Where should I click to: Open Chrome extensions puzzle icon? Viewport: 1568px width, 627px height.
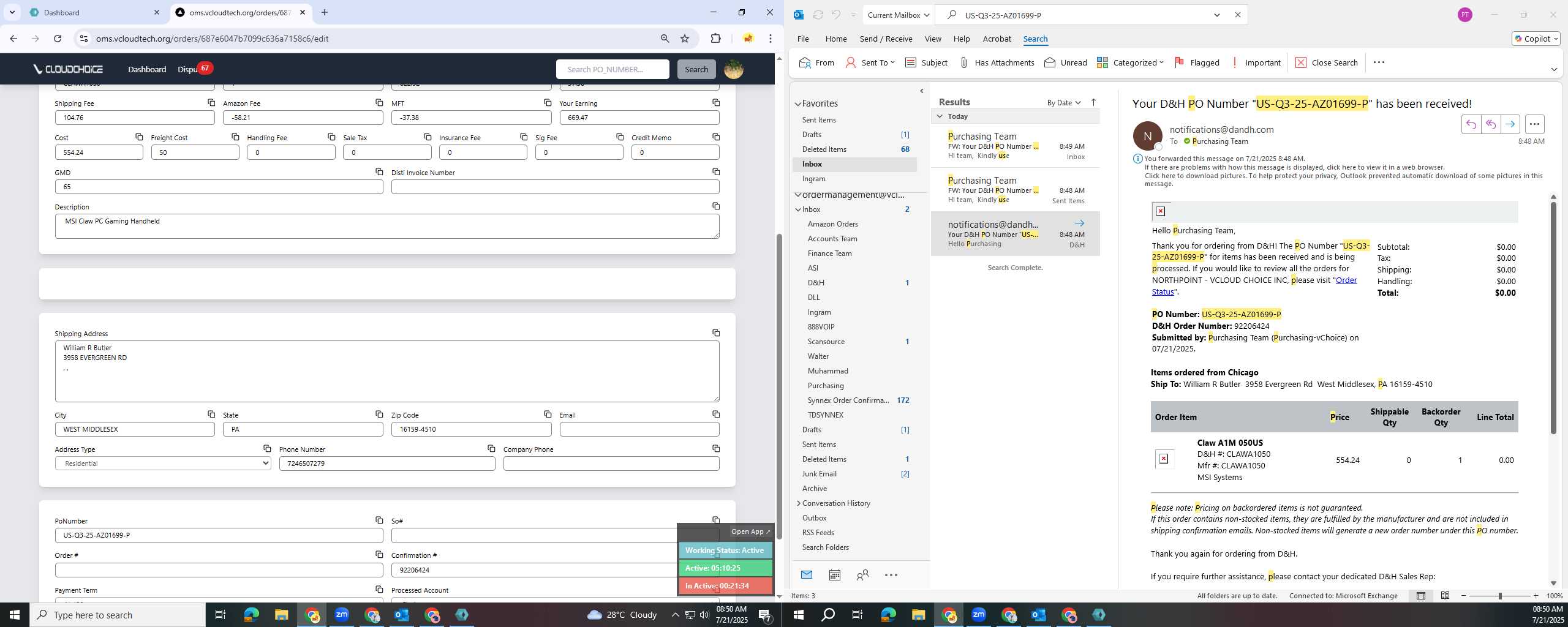(715, 39)
